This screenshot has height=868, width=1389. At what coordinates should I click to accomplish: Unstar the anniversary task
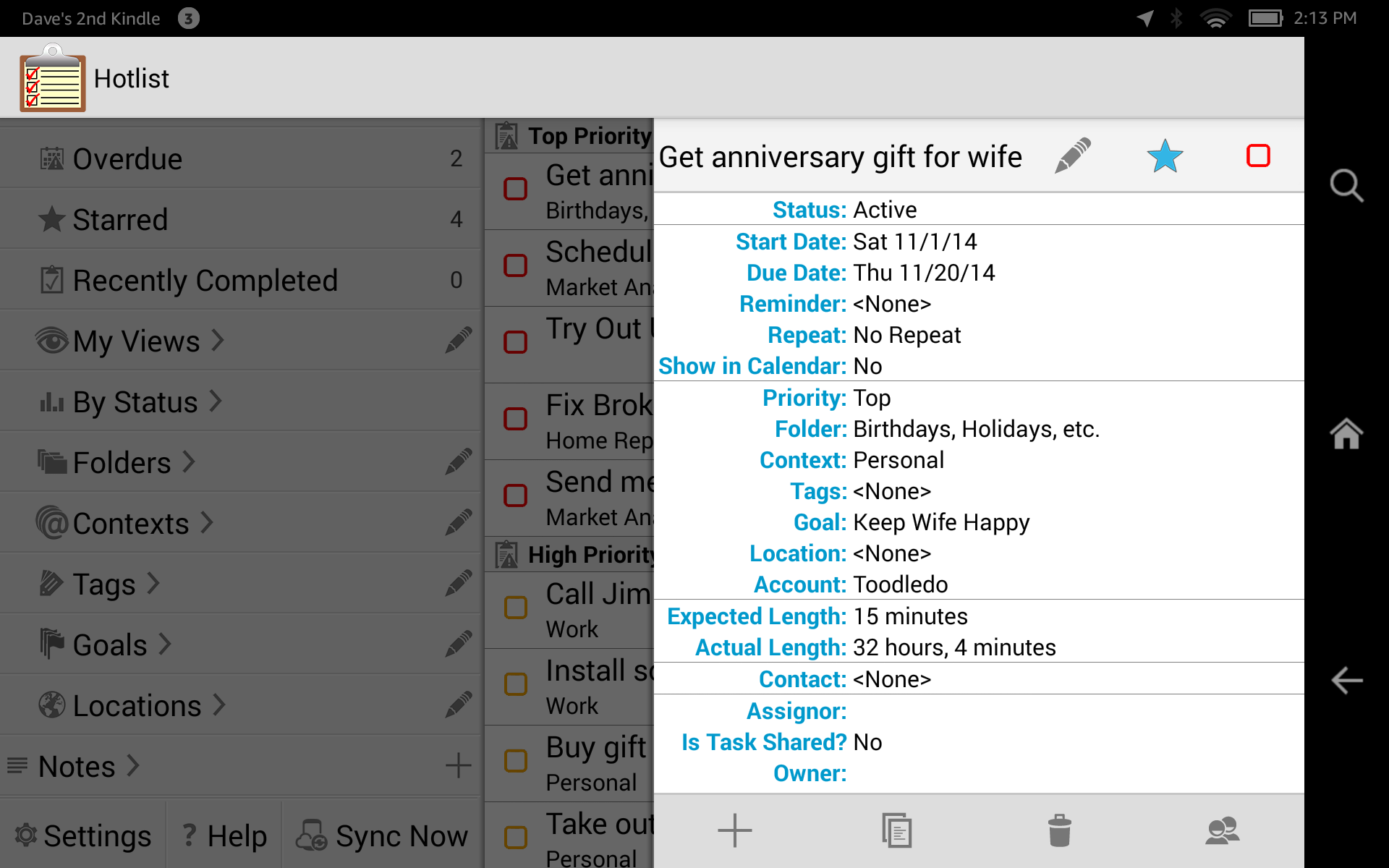tap(1165, 155)
